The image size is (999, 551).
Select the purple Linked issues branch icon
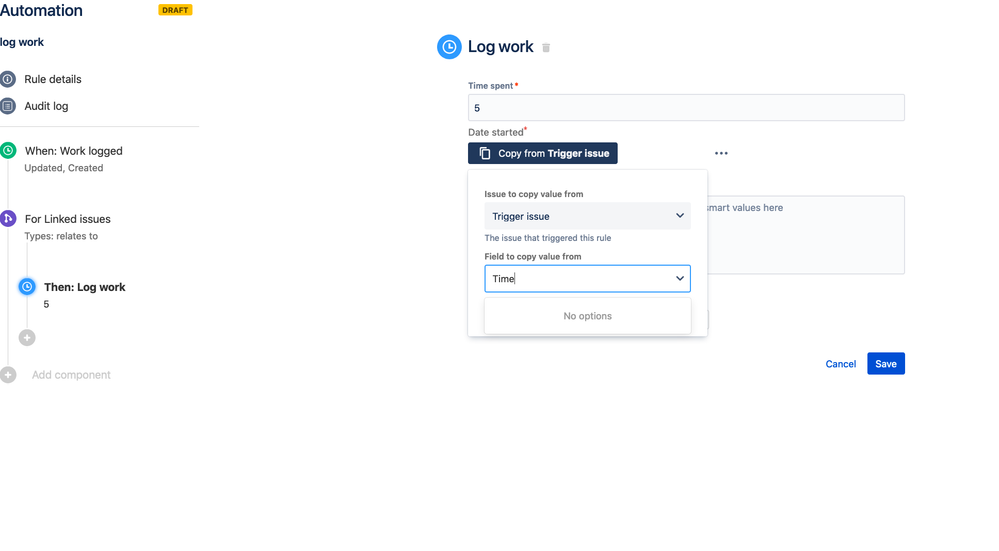(x=8, y=218)
